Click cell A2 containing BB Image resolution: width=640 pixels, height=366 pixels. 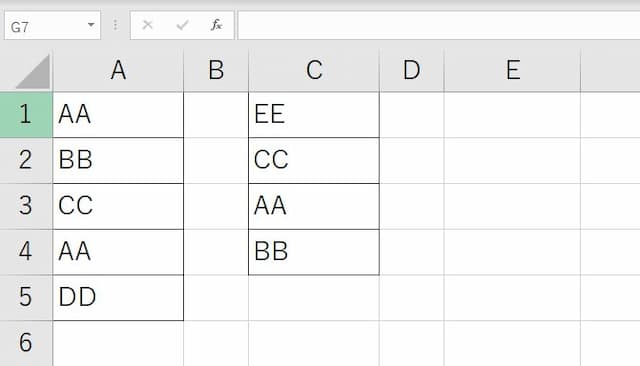[118, 160]
